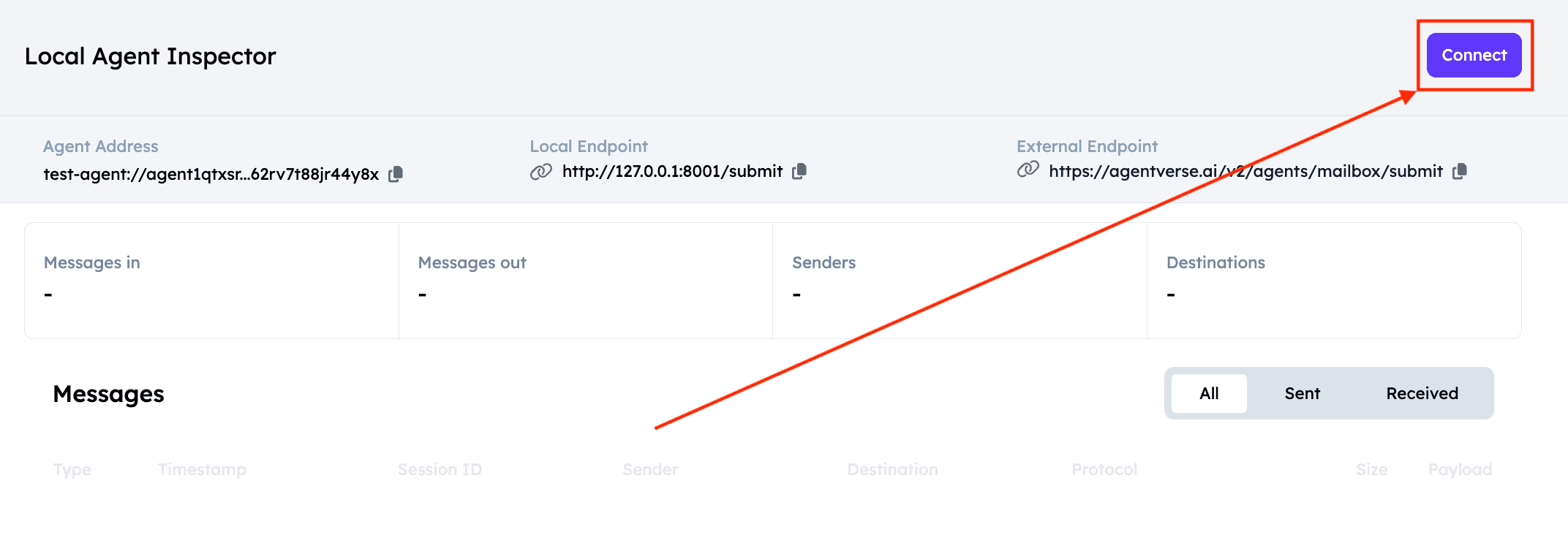Select the Messages in stat card

point(211,281)
